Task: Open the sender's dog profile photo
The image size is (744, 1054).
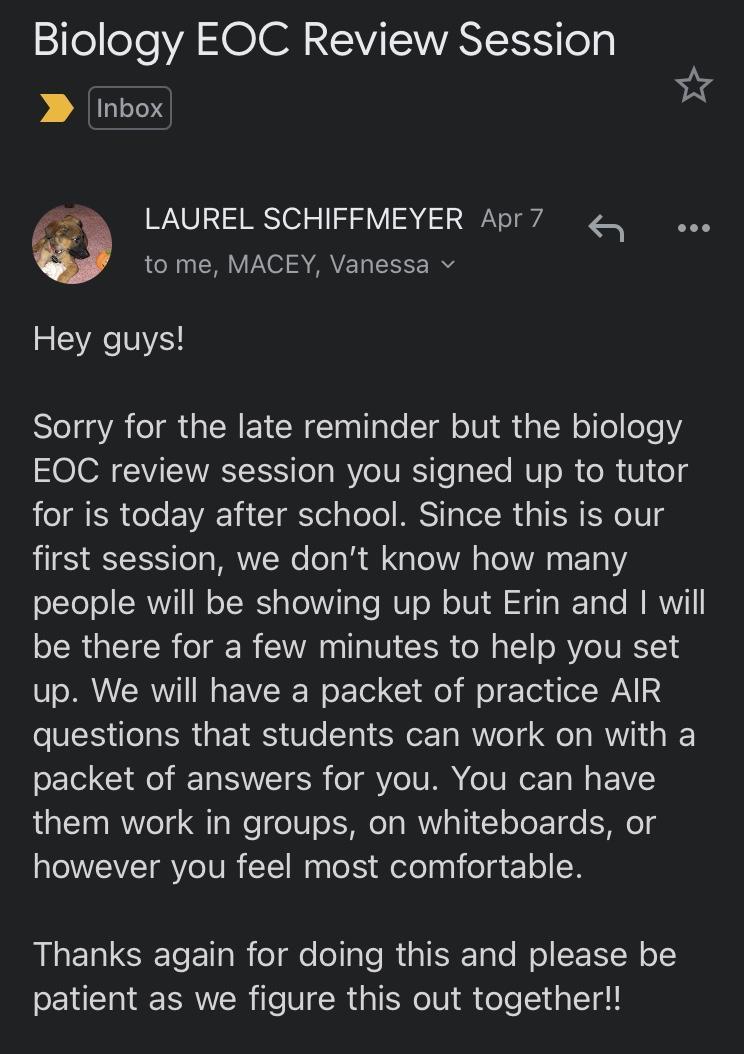Action: tap(72, 243)
